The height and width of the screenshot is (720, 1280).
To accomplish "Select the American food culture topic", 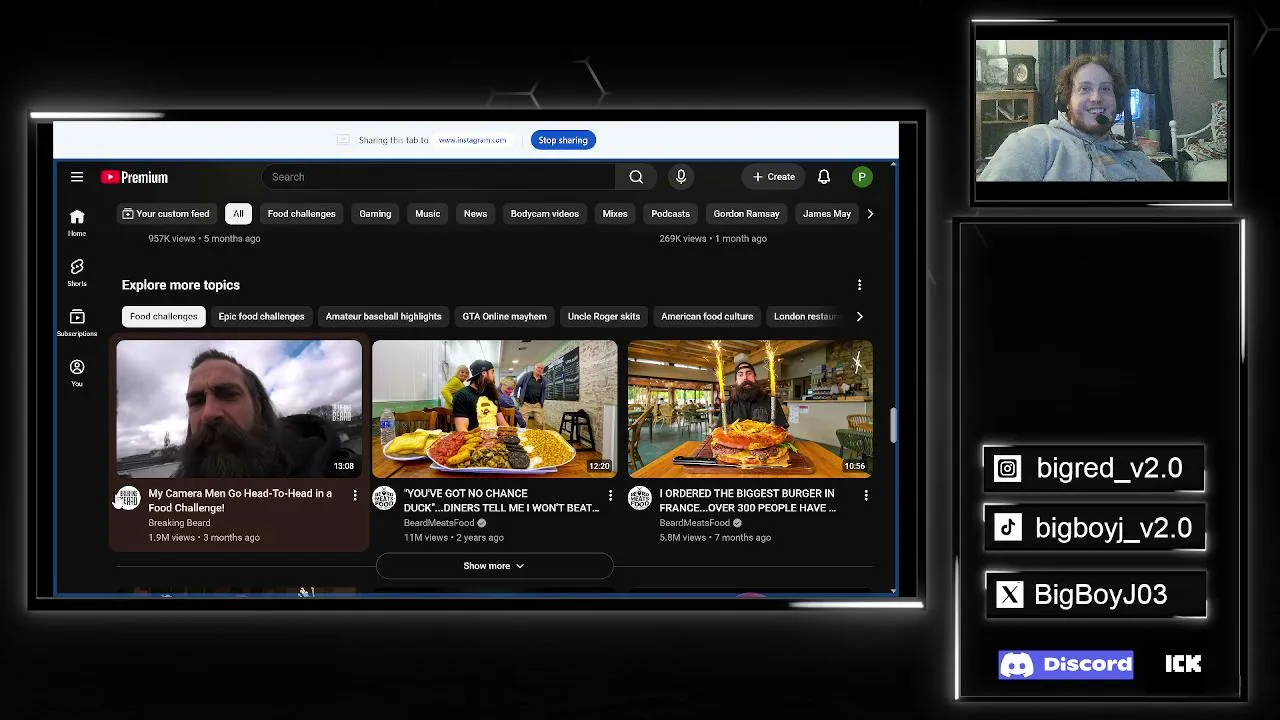I will tap(707, 317).
